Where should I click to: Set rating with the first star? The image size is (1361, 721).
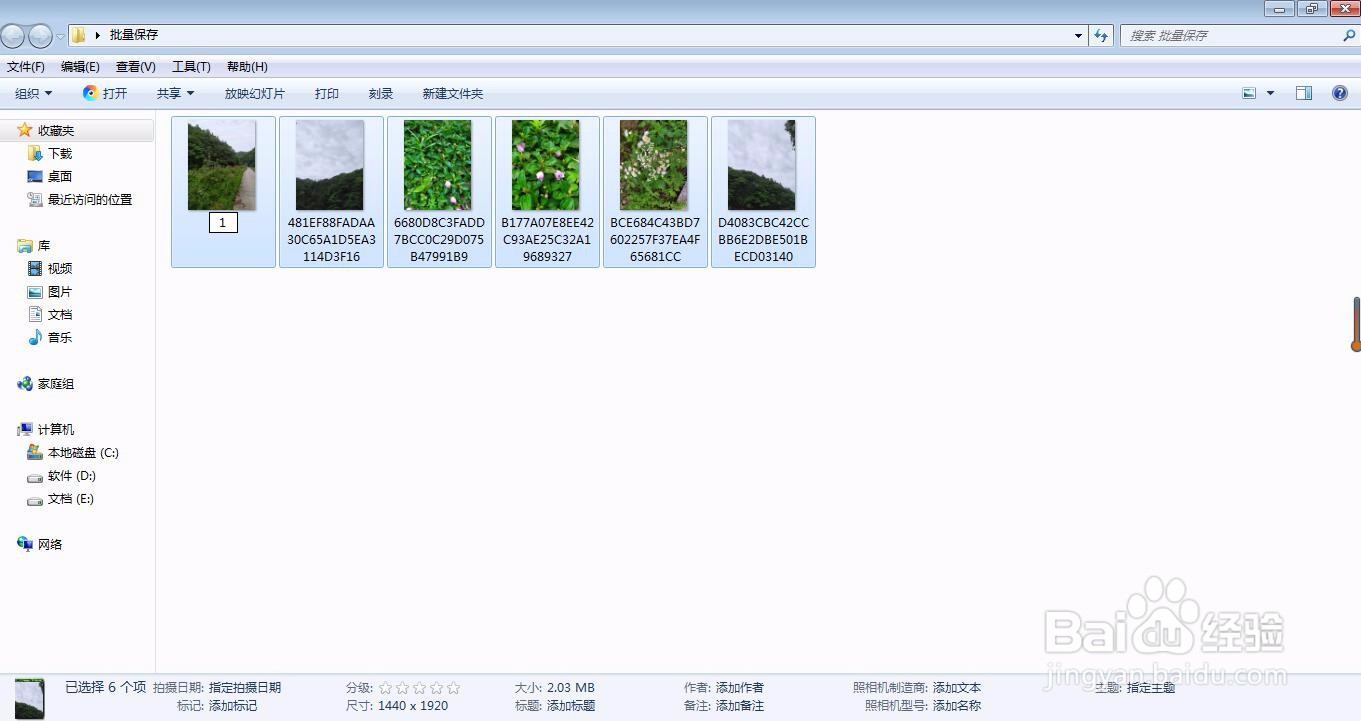[x=385, y=688]
